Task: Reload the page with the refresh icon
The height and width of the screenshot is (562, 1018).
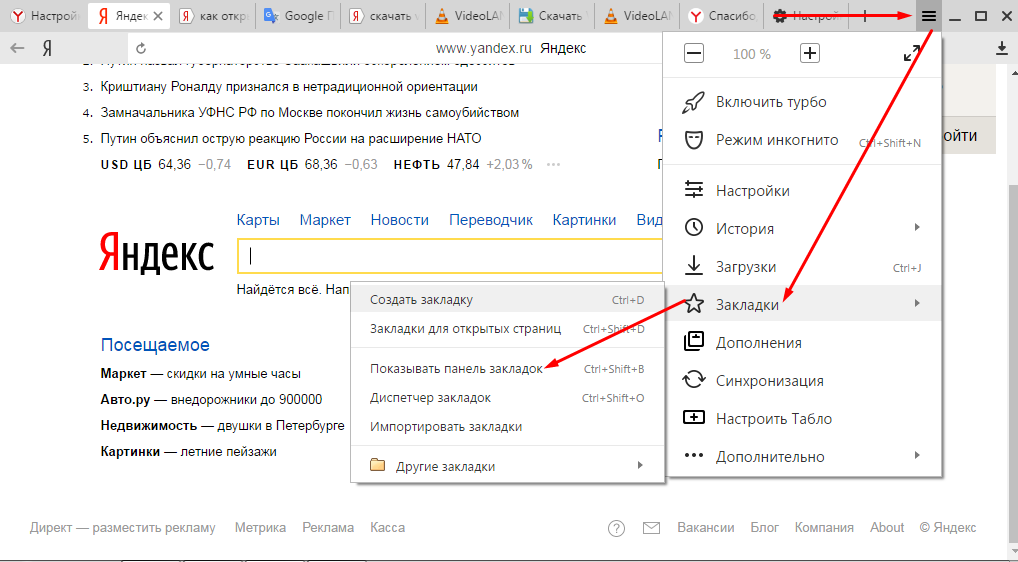Action: [x=141, y=48]
